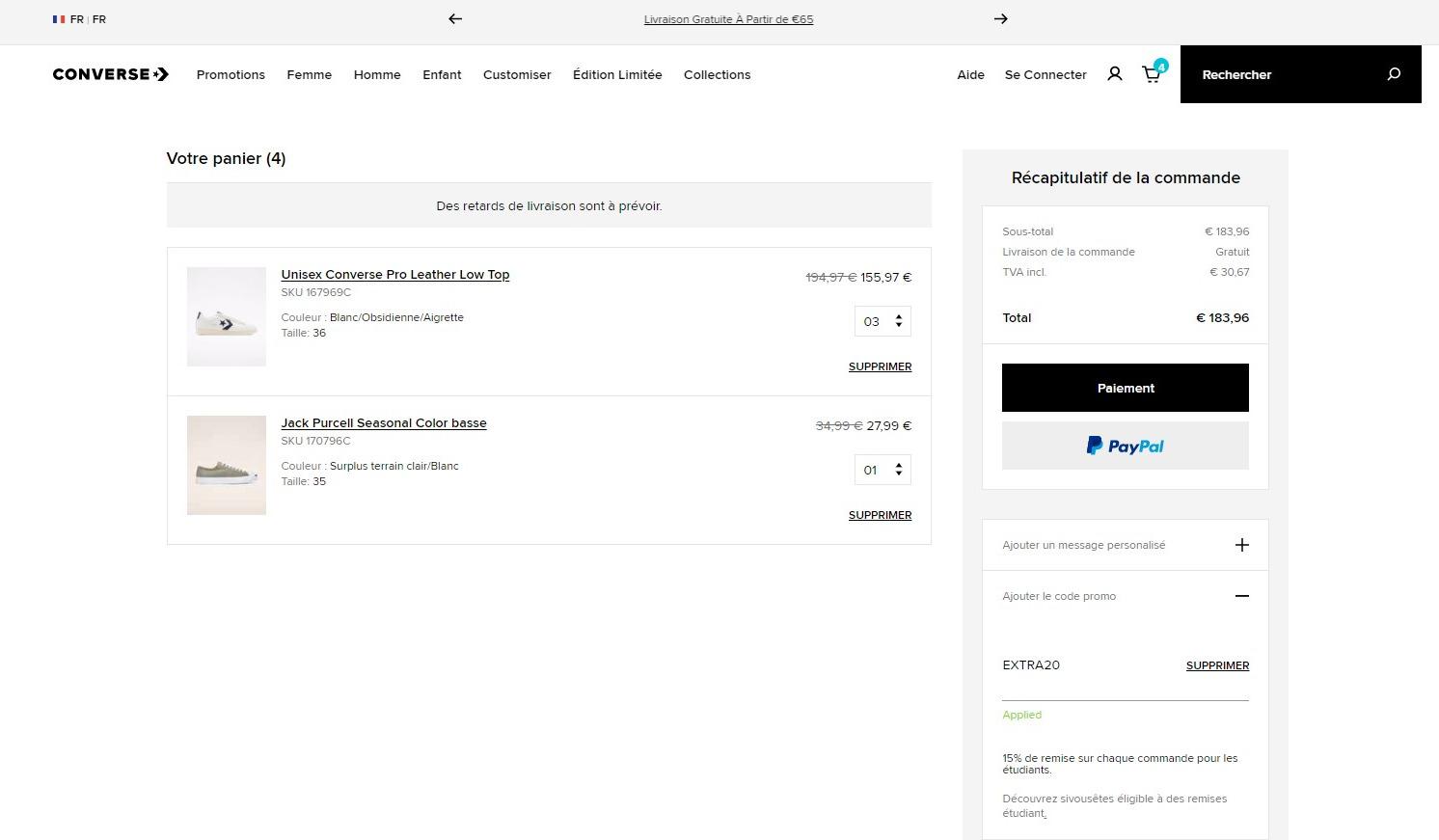This screenshot has width=1439, height=840.
Task: Open the Édition Limitée menu
Action: 617,74
